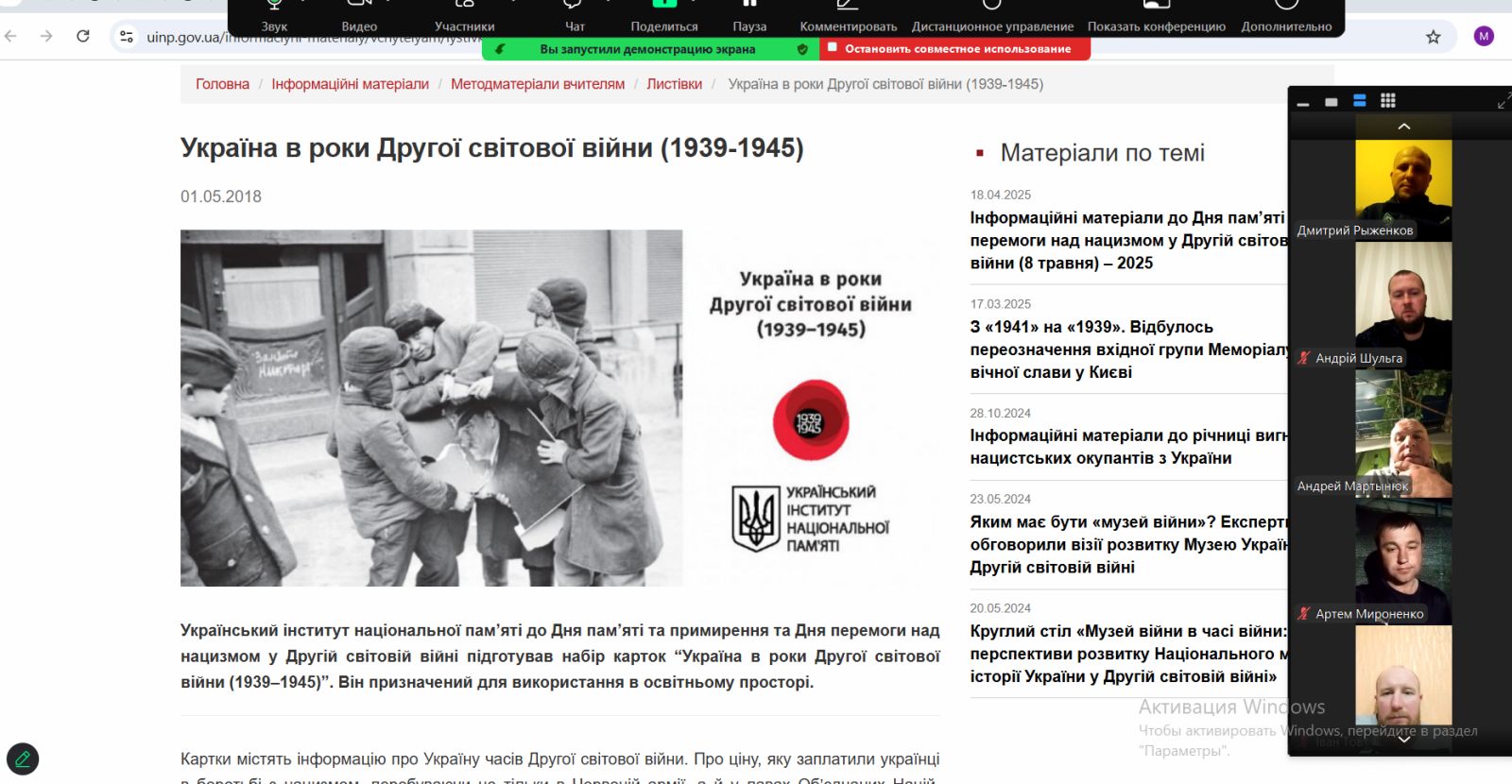Click the red poppy 1939-1945 emblem
The image size is (1512, 784).
pyautogui.click(x=810, y=420)
